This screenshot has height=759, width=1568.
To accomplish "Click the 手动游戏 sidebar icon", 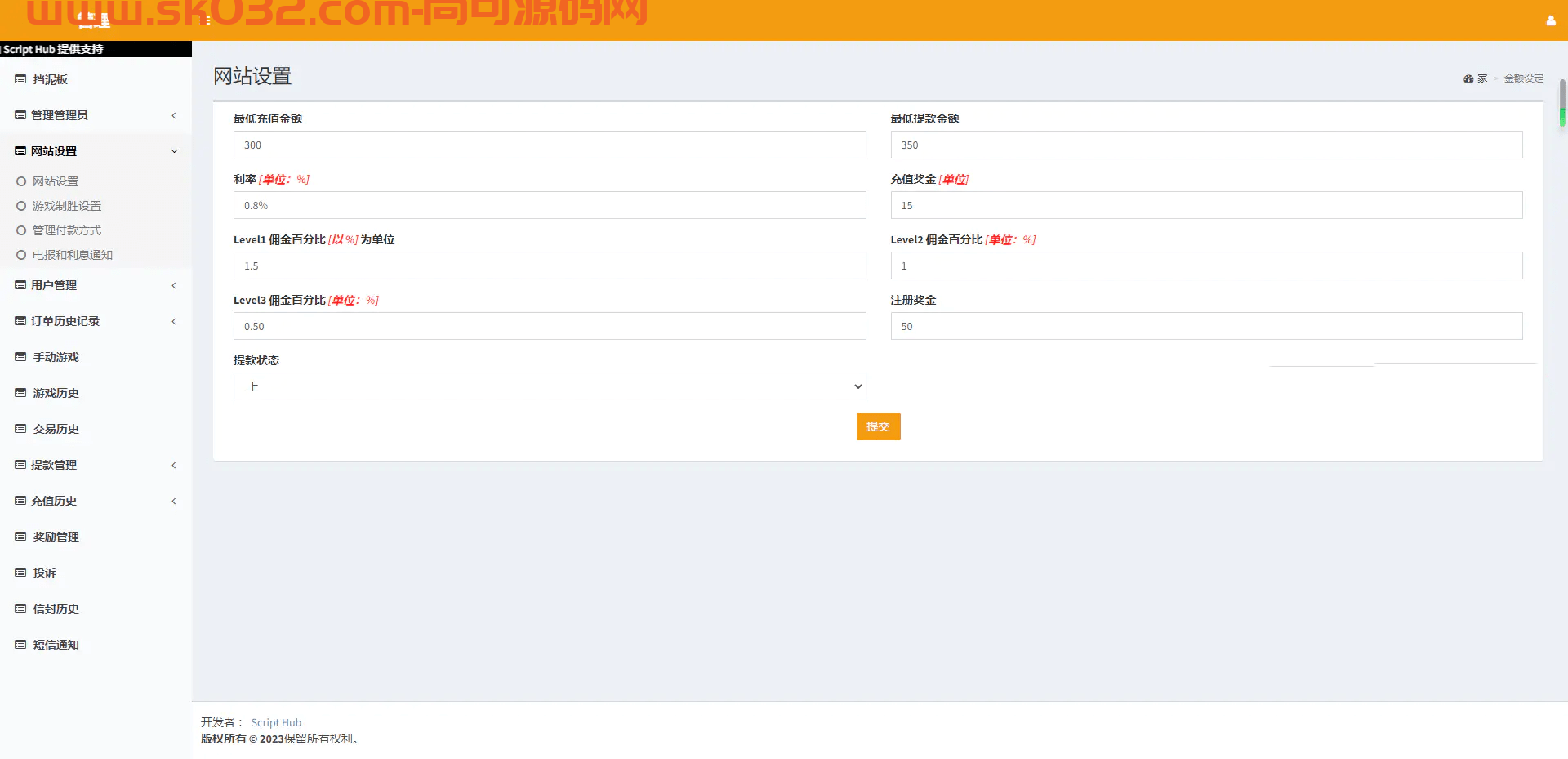I will 20,357.
